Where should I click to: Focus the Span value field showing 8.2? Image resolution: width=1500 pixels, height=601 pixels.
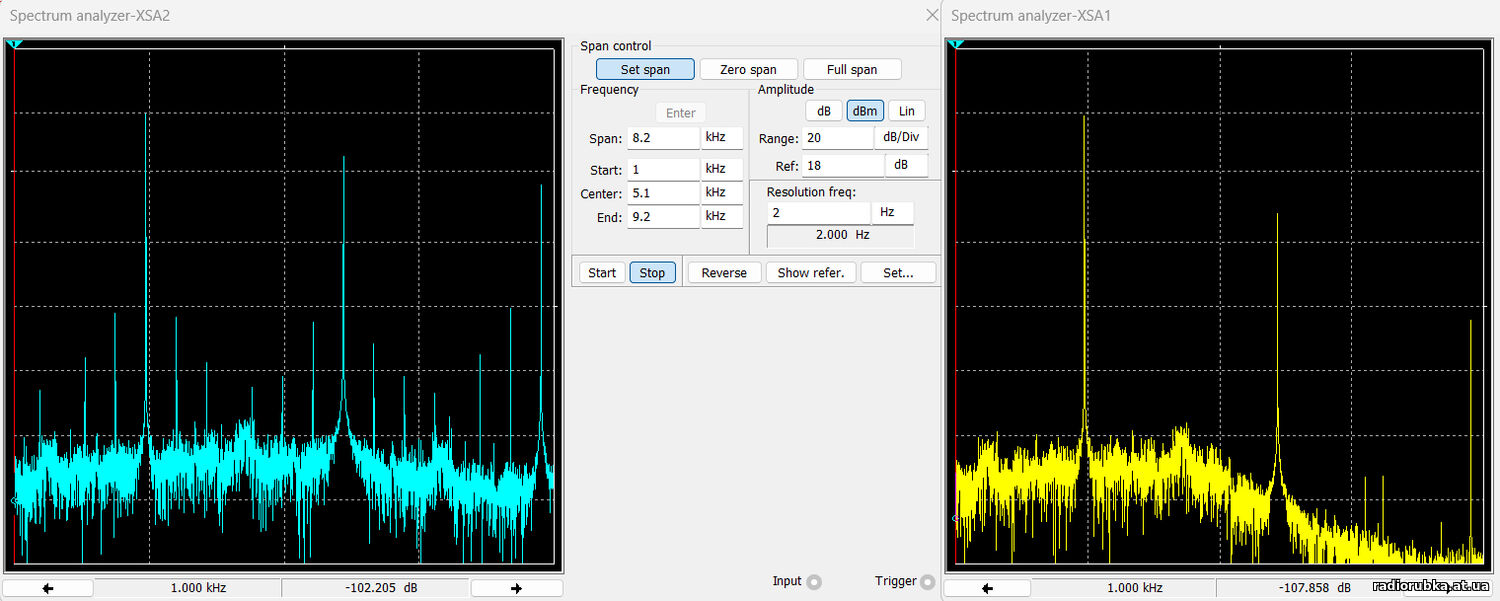[x=663, y=138]
